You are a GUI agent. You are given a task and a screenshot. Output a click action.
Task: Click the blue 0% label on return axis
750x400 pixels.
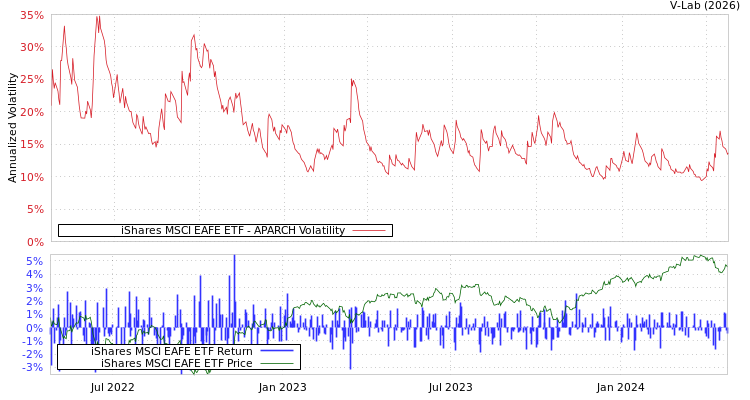34,328
